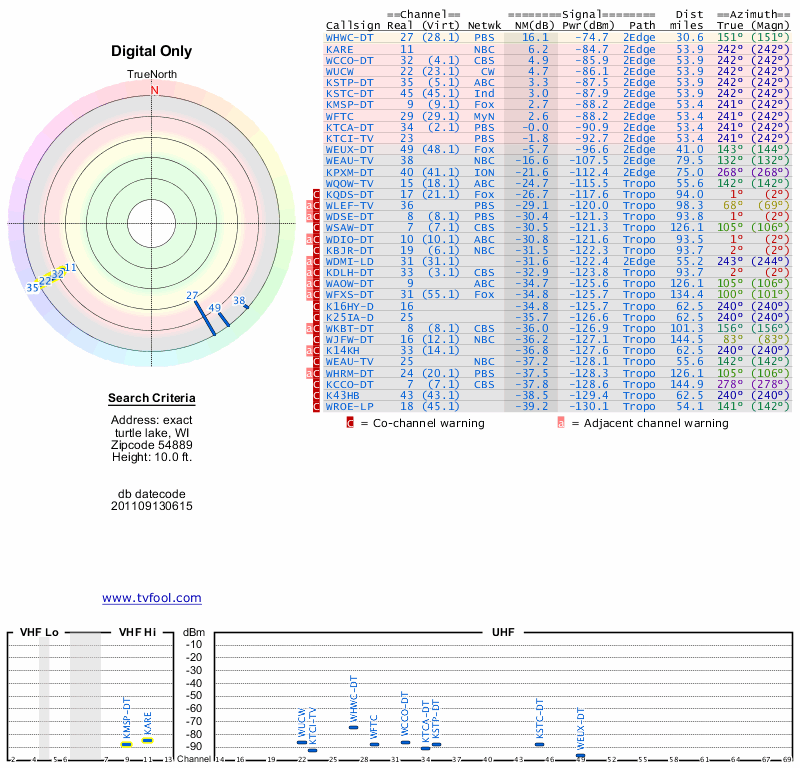The height and width of the screenshot is (768, 800).
Task: Select the KARE signal bar in VHF Hi chart
Action: tap(147, 740)
